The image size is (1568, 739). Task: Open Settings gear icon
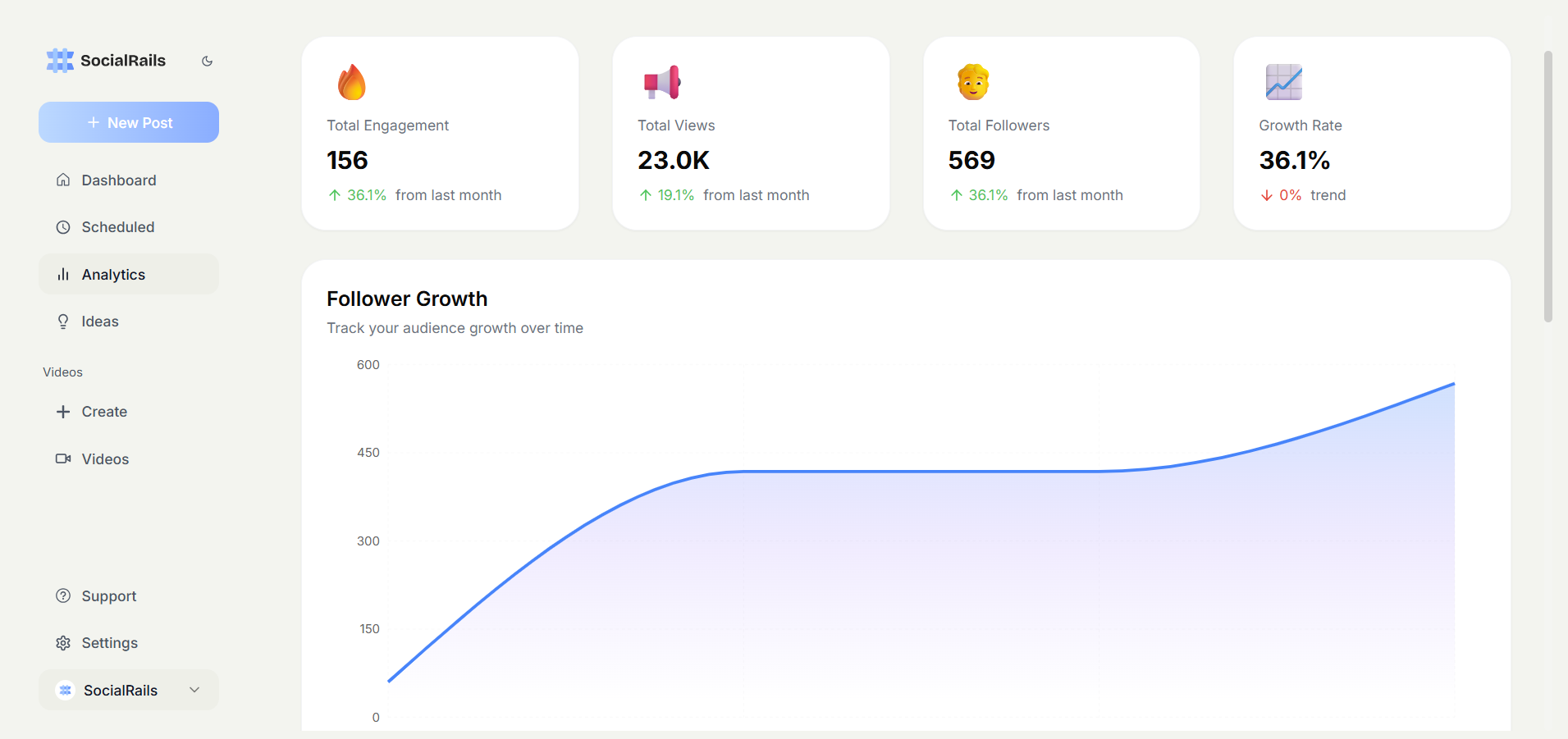click(x=63, y=643)
